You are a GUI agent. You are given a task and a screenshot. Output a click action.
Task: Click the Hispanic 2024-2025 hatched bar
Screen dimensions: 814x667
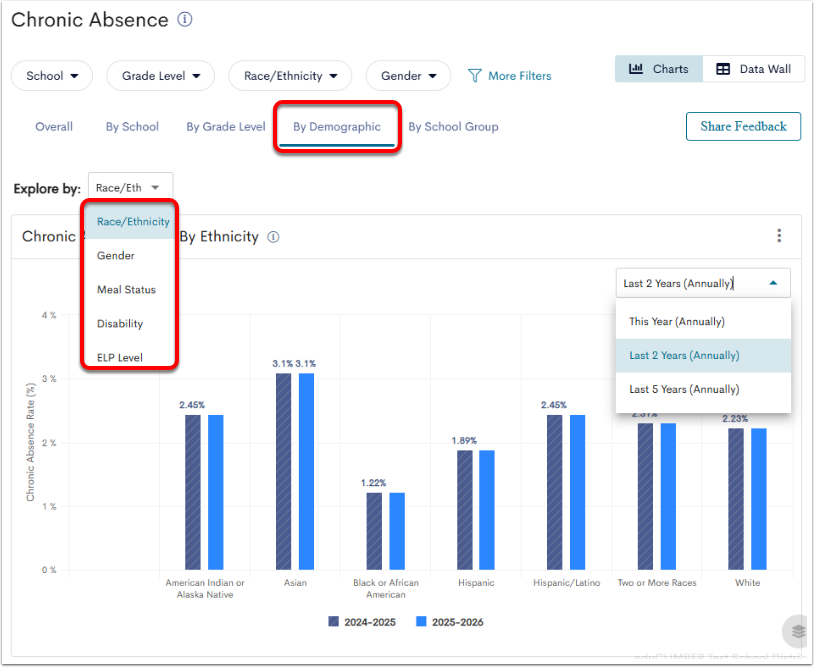click(x=465, y=510)
